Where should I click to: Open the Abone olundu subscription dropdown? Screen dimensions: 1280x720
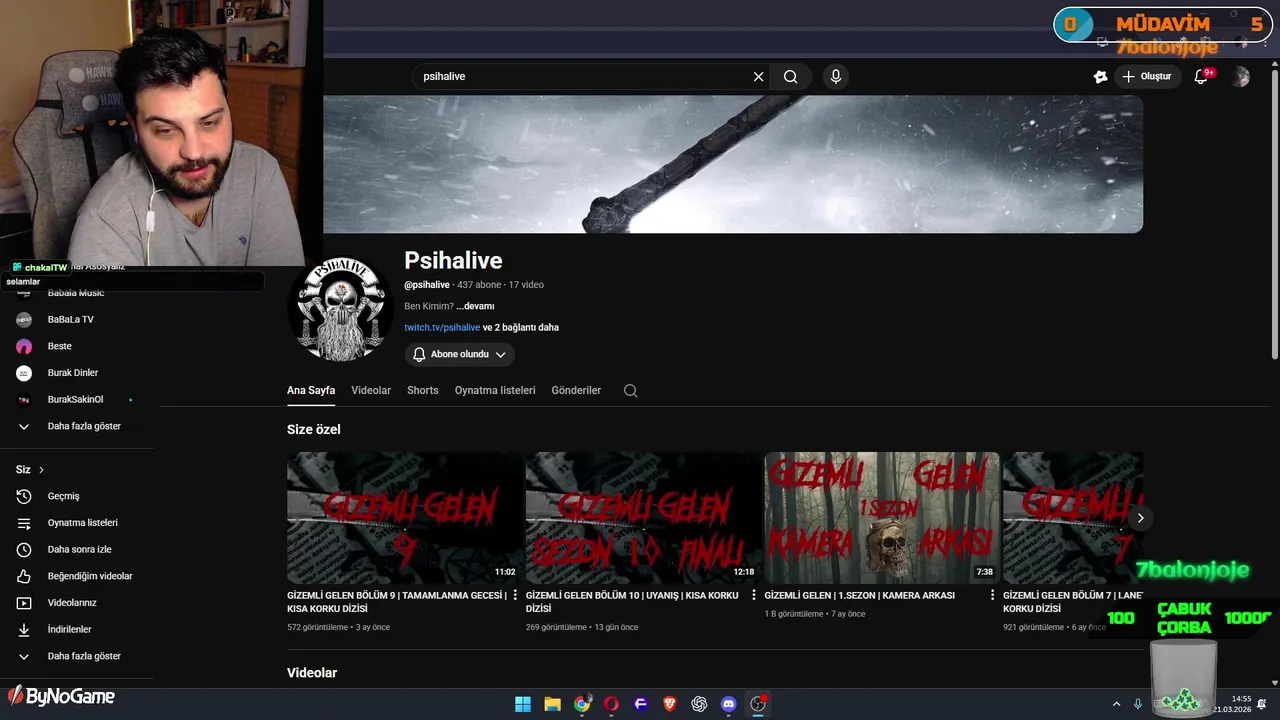[x=460, y=354]
